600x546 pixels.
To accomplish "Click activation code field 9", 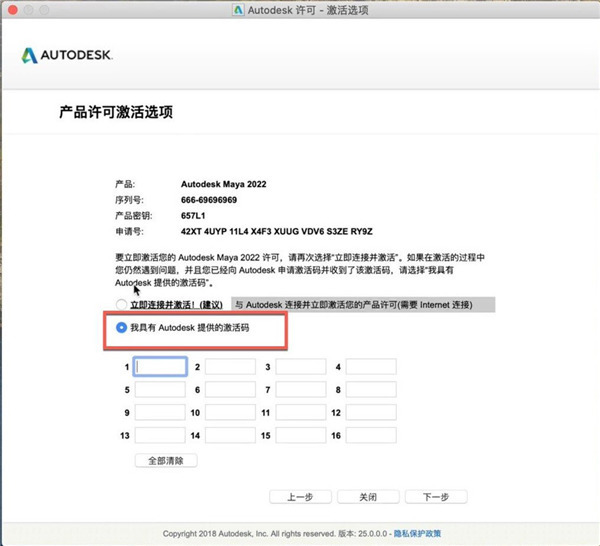I will [160, 412].
